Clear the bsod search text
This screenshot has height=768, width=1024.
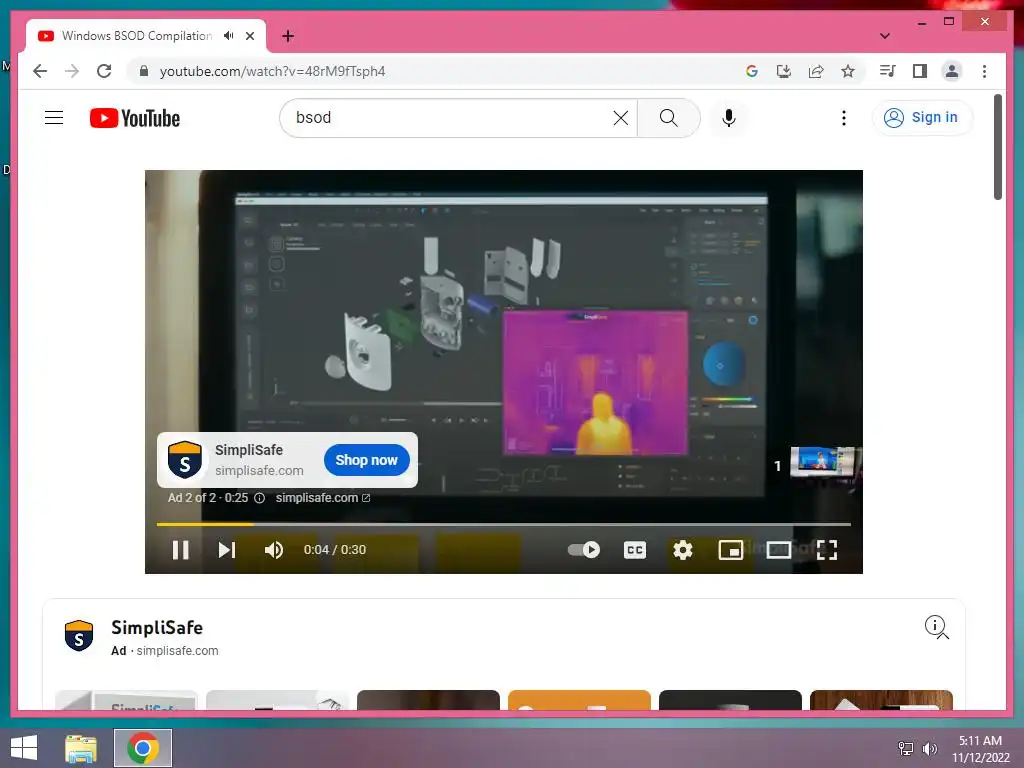point(621,118)
